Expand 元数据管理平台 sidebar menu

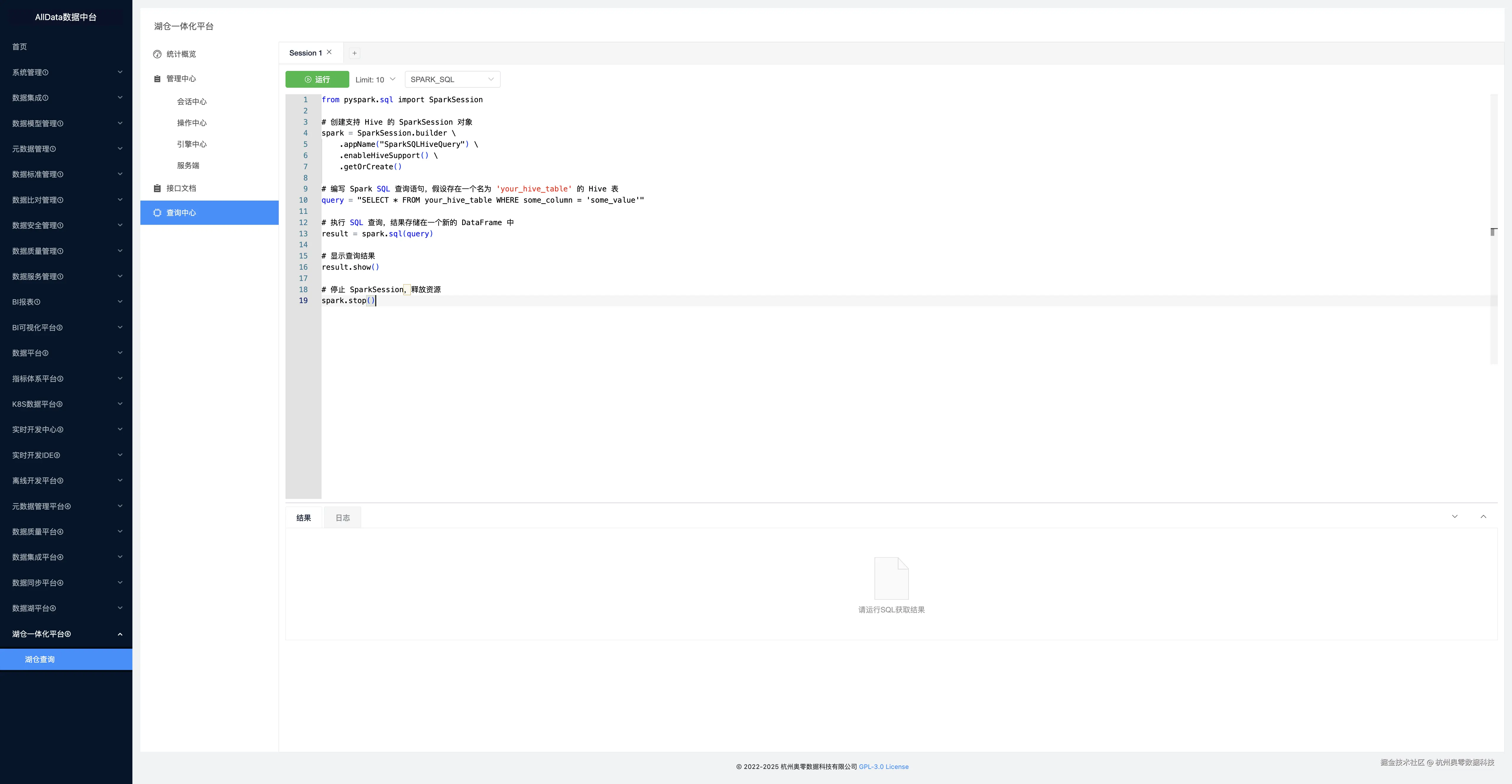pos(66,506)
